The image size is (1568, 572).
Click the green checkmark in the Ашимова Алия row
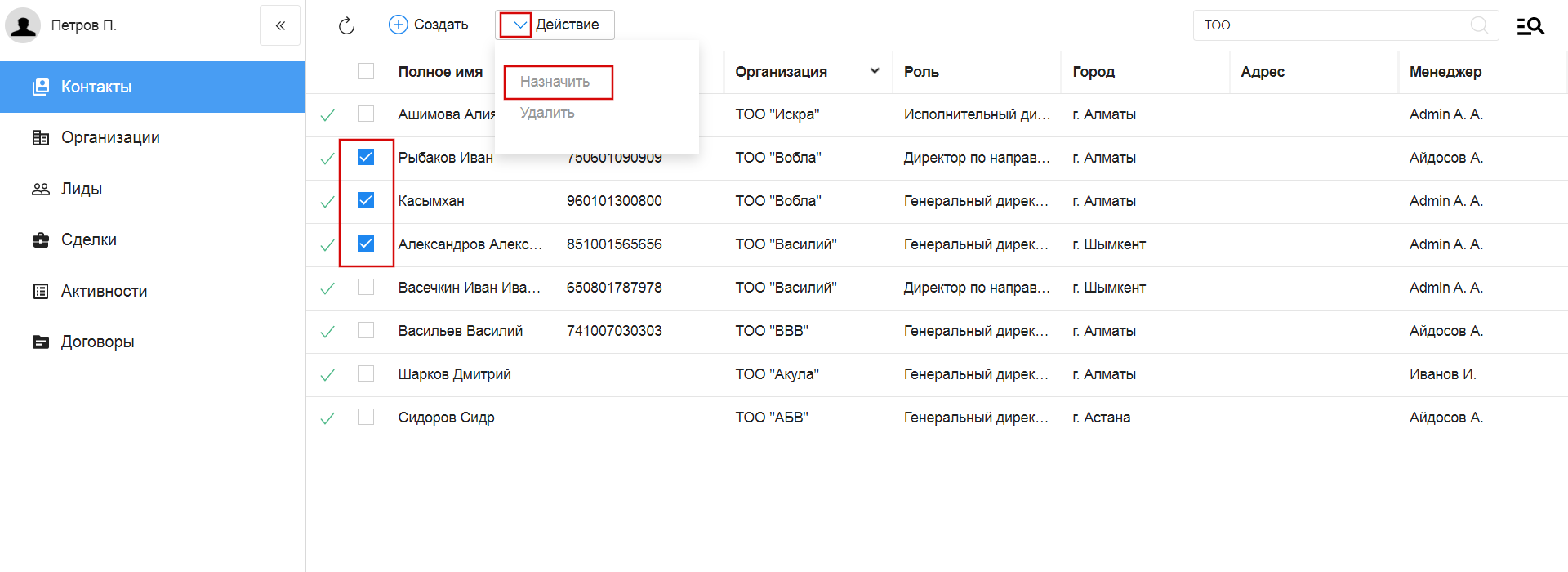(x=327, y=115)
